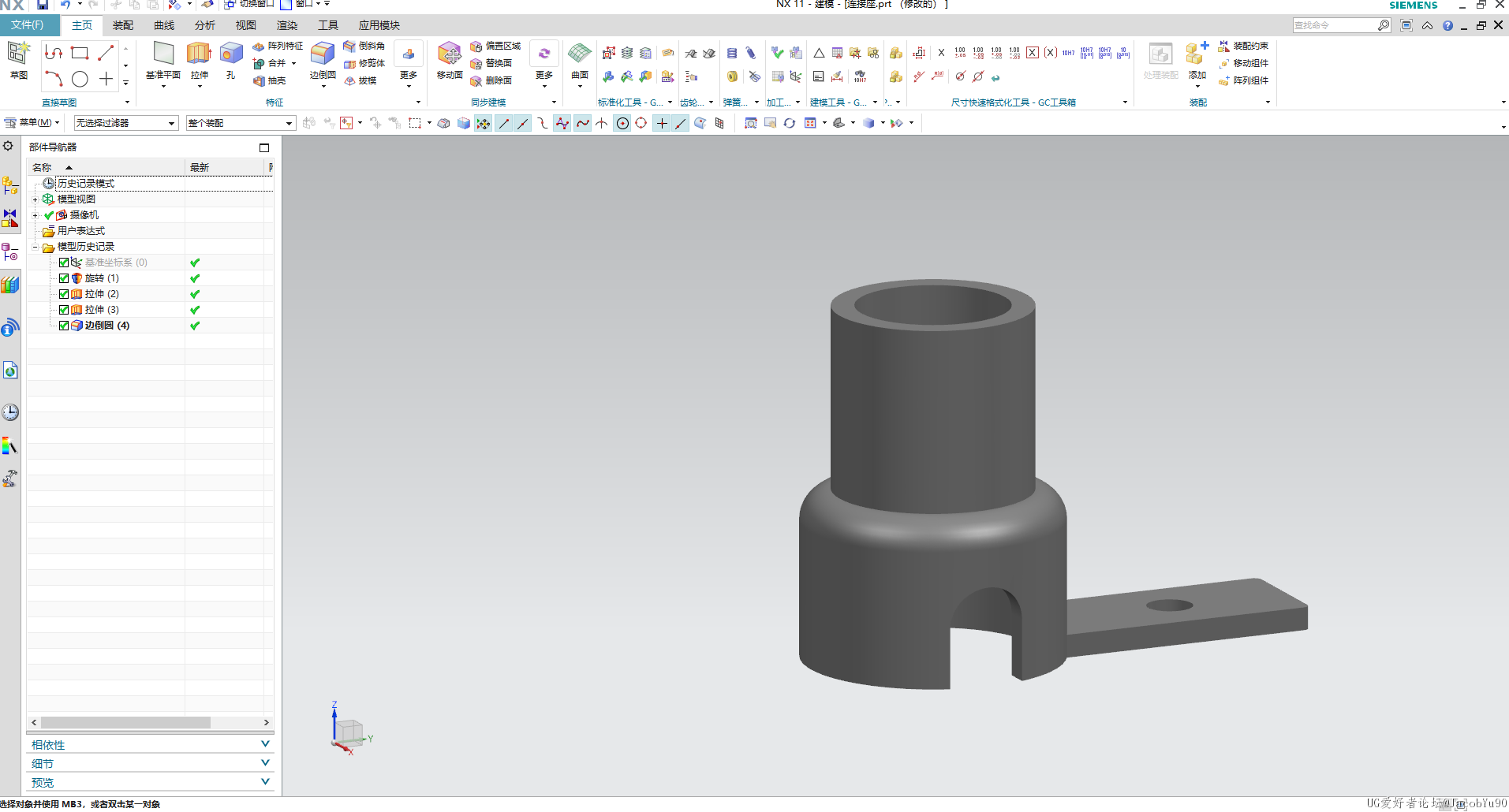The width and height of the screenshot is (1509, 812).
Task: Switch to the 应用模块 ribbon tab
Action: pyautogui.click(x=379, y=25)
